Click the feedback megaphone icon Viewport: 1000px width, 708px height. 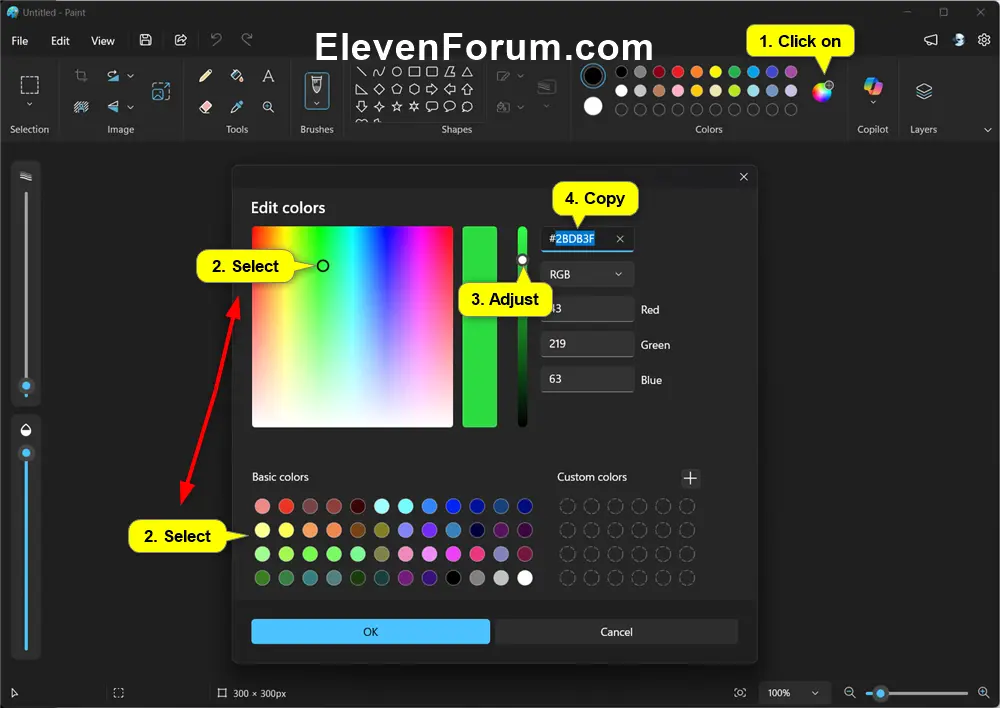[x=930, y=40]
